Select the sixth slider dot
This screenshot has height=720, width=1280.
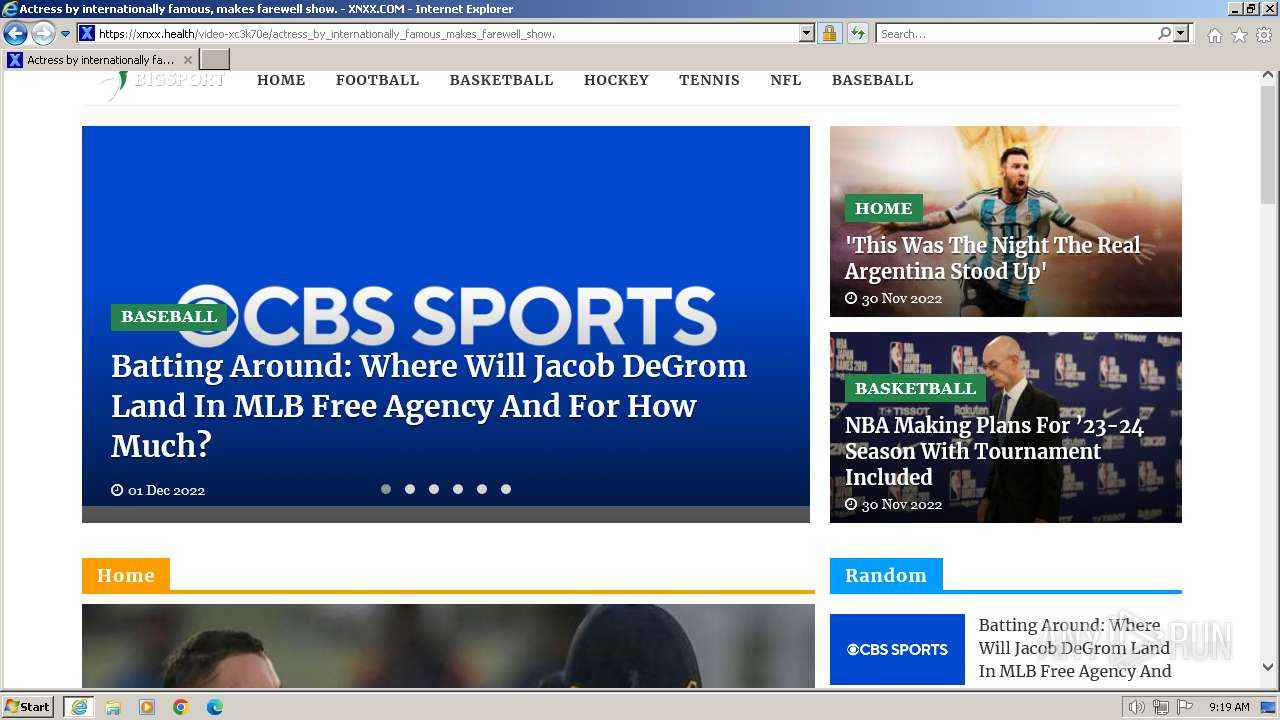pos(506,489)
